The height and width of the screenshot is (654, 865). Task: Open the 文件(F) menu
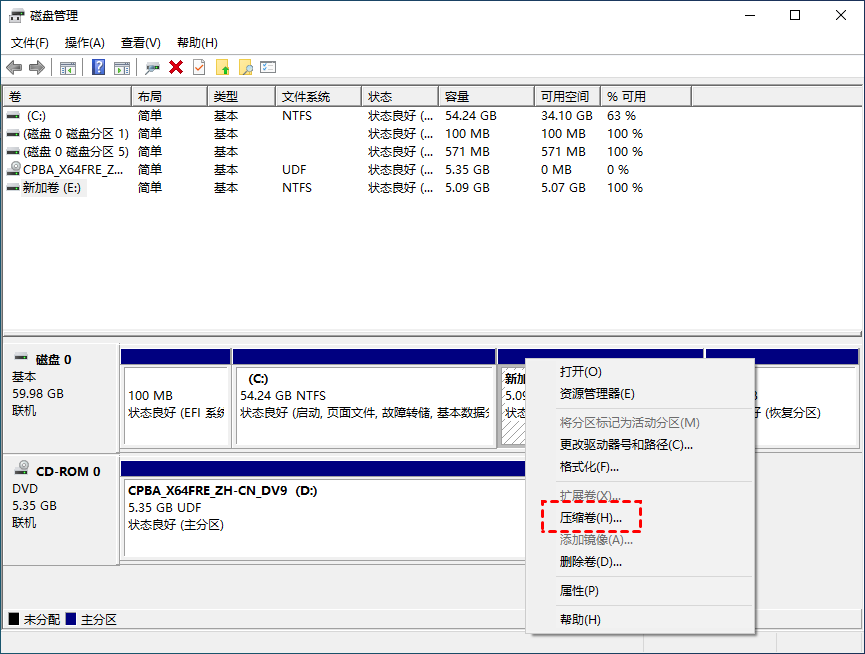coord(30,43)
